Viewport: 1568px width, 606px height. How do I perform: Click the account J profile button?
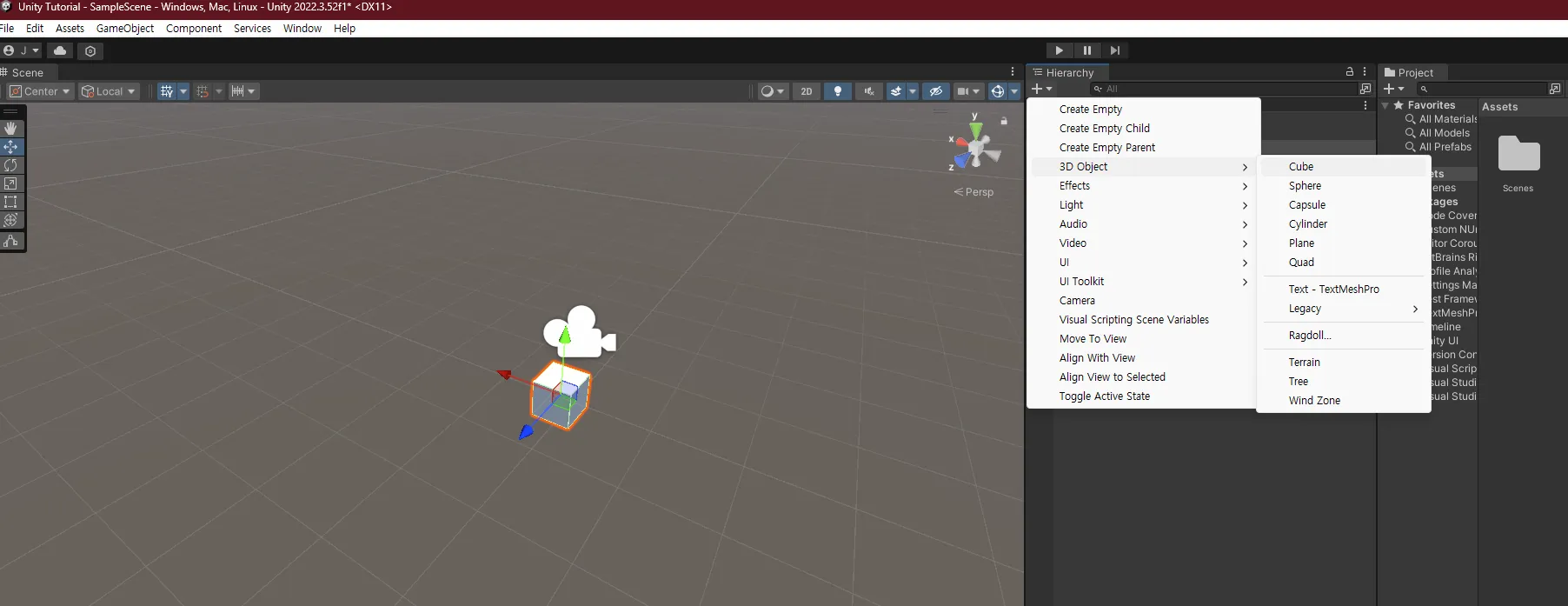click(x=21, y=50)
